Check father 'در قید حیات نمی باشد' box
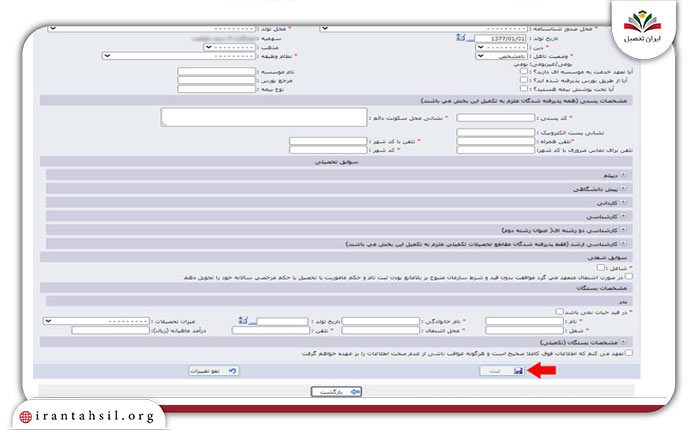 pos(559,311)
